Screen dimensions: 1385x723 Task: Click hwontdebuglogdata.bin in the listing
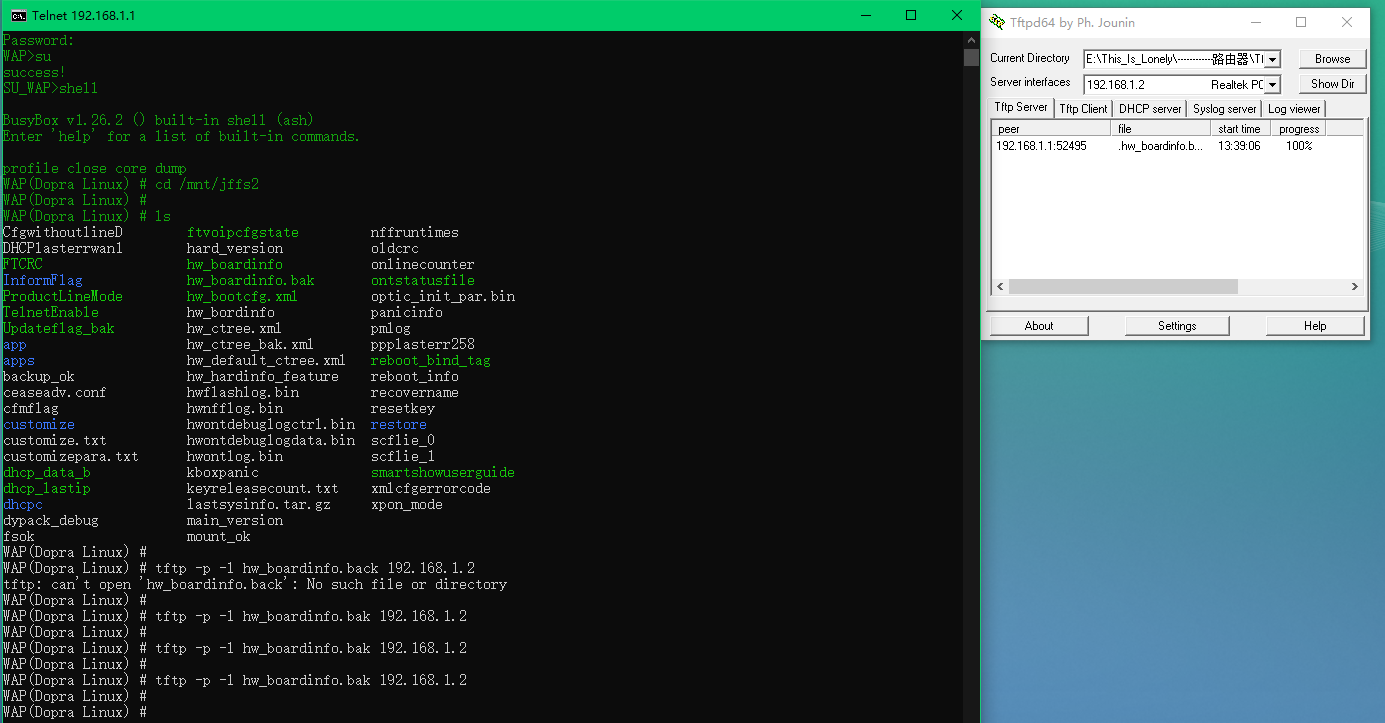(x=270, y=440)
